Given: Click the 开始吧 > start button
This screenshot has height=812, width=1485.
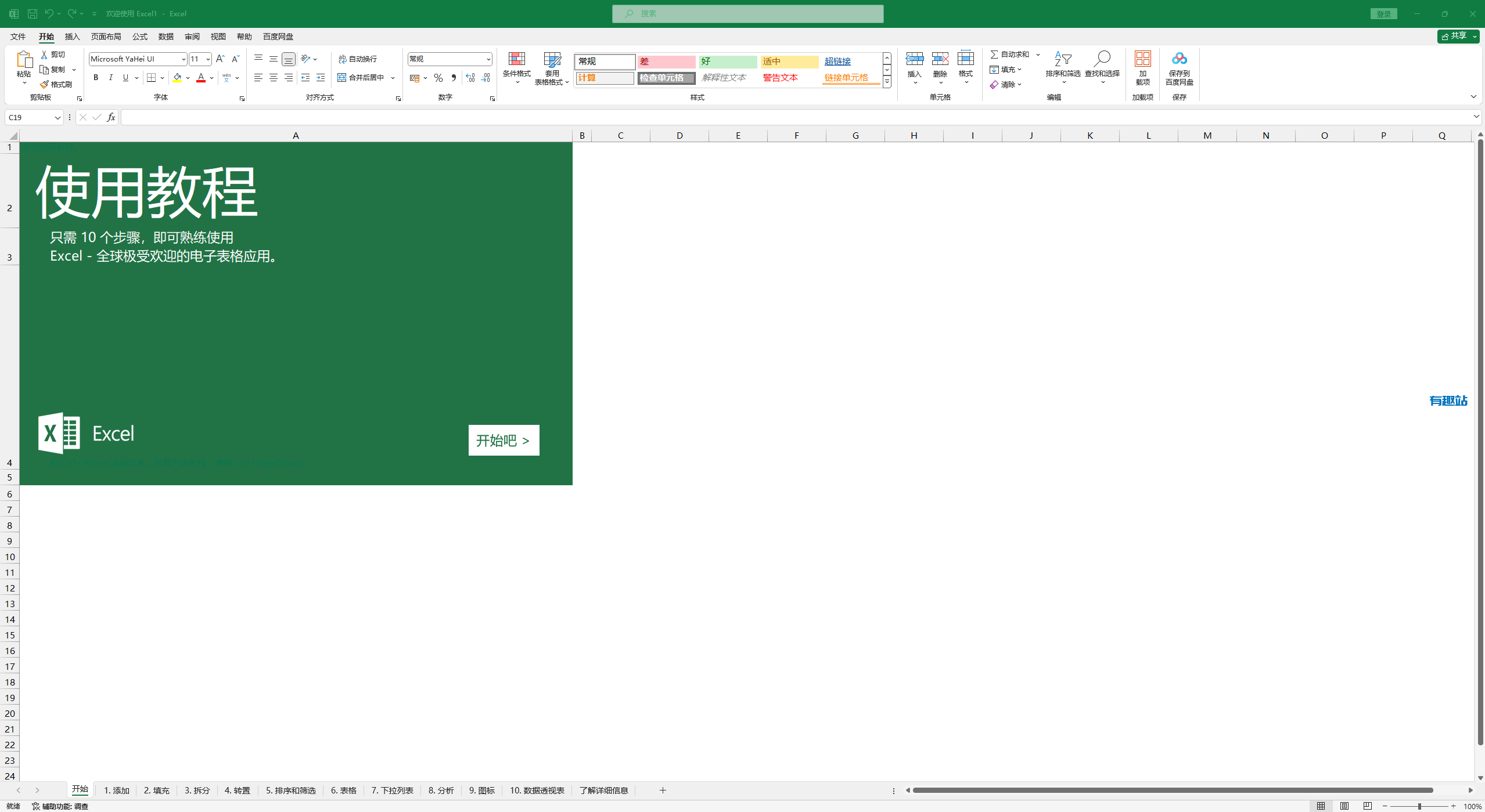Looking at the screenshot, I should point(504,441).
